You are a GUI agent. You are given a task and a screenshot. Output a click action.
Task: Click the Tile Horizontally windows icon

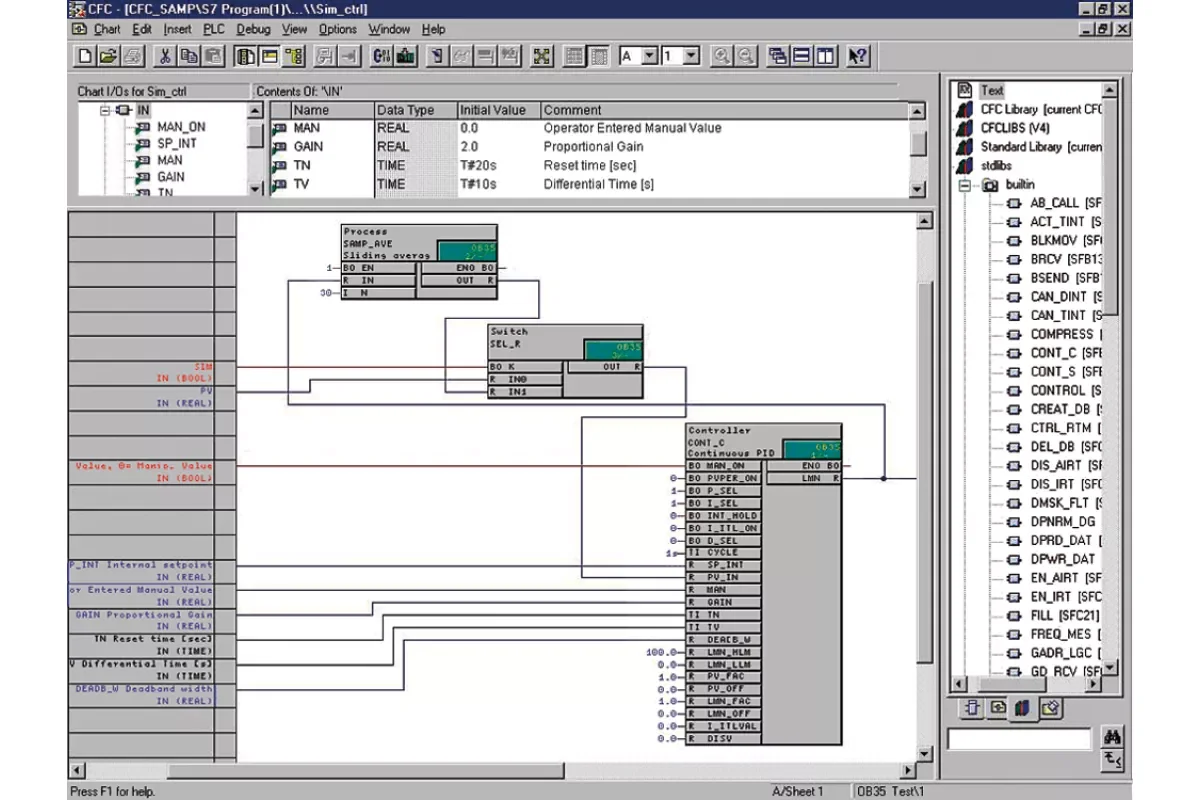(802, 57)
